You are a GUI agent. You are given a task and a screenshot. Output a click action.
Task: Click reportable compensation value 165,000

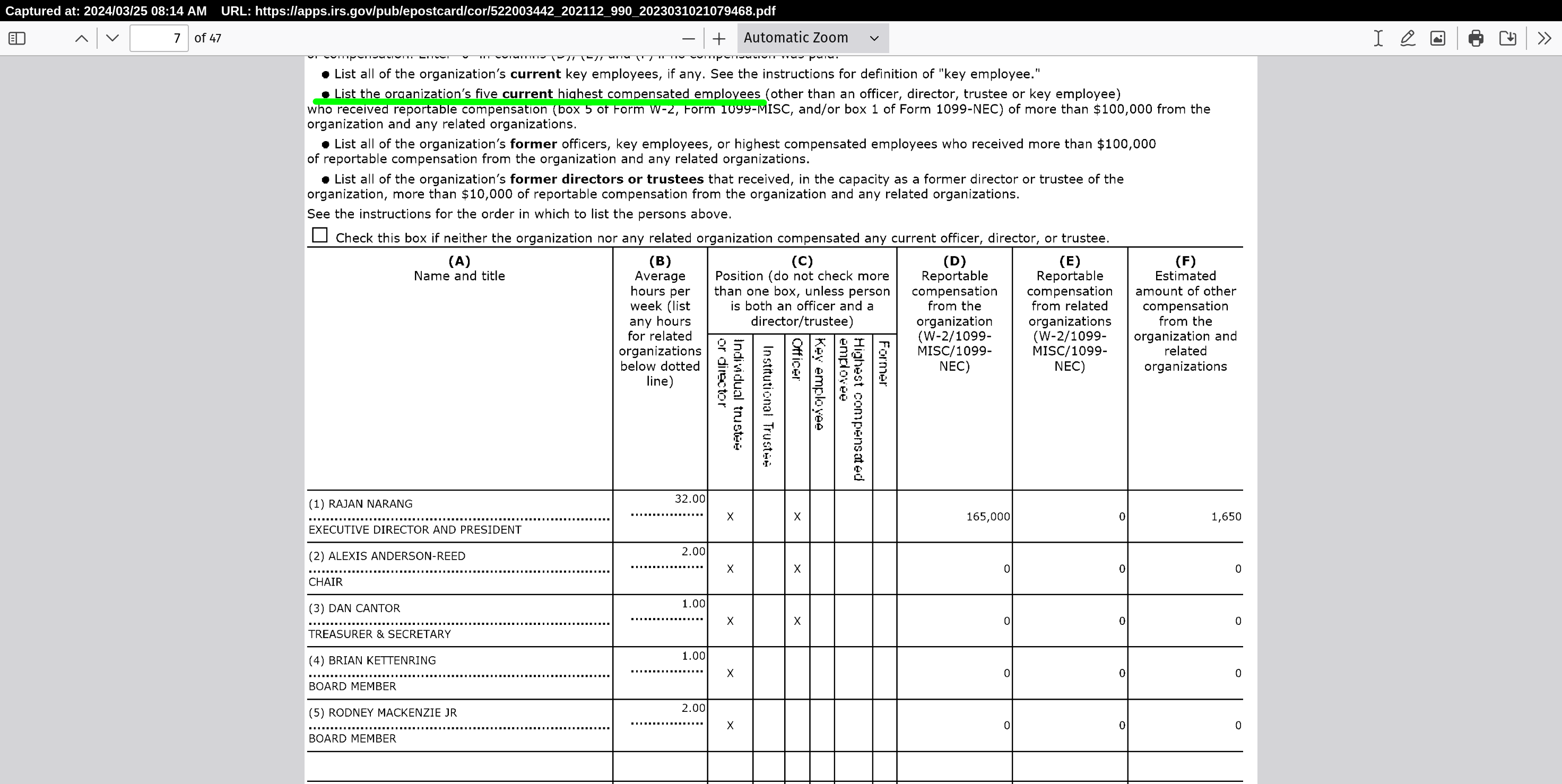tap(988, 517)
